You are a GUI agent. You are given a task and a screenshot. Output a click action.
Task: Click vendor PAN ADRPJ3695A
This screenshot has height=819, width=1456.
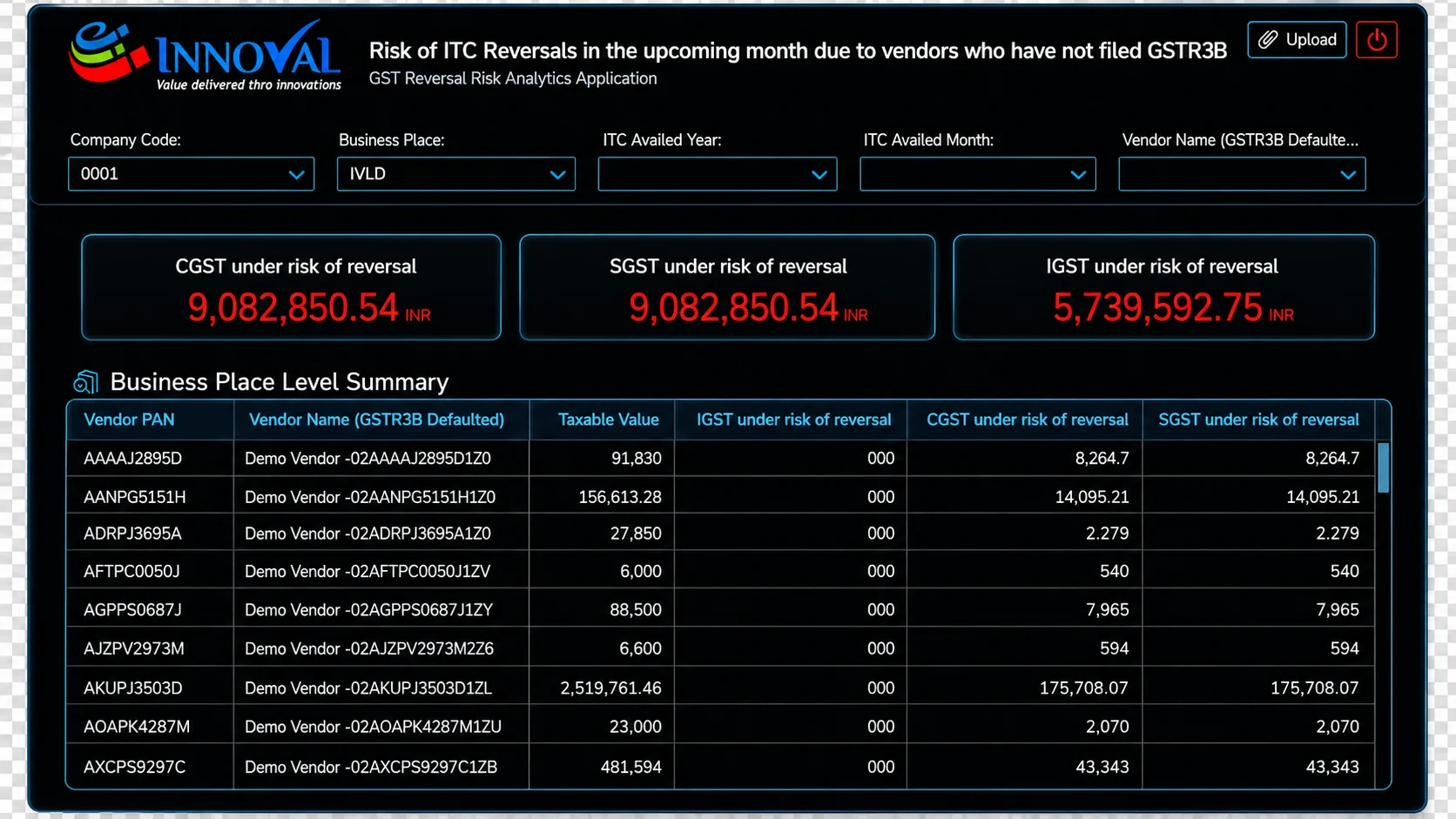click(132, 534)
